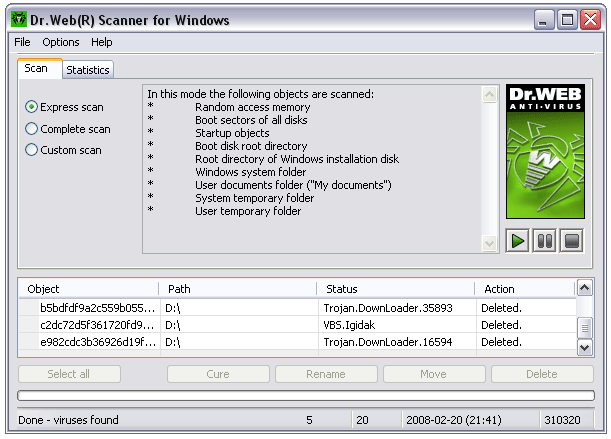Close the Dr.Web Scanner window

tap(590, 19)
